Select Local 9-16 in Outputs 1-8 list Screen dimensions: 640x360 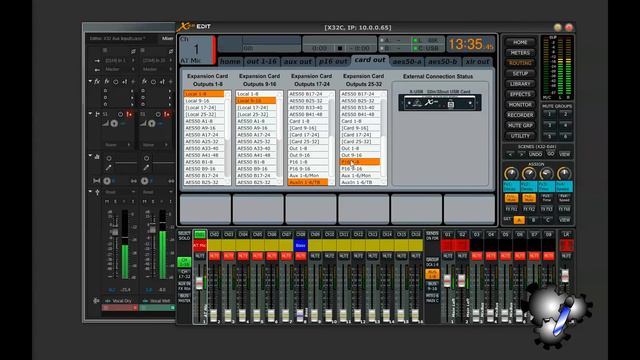(x=204, y=101)
